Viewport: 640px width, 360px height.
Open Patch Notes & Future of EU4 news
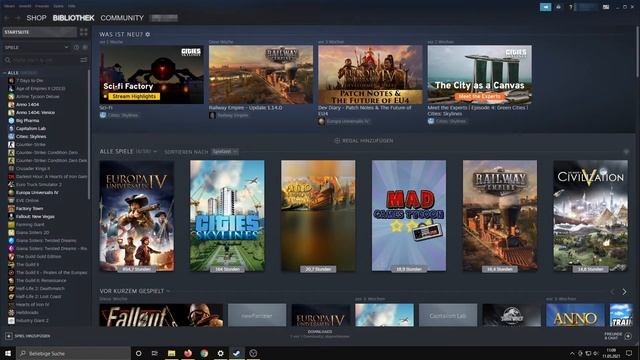click(370, 74)
